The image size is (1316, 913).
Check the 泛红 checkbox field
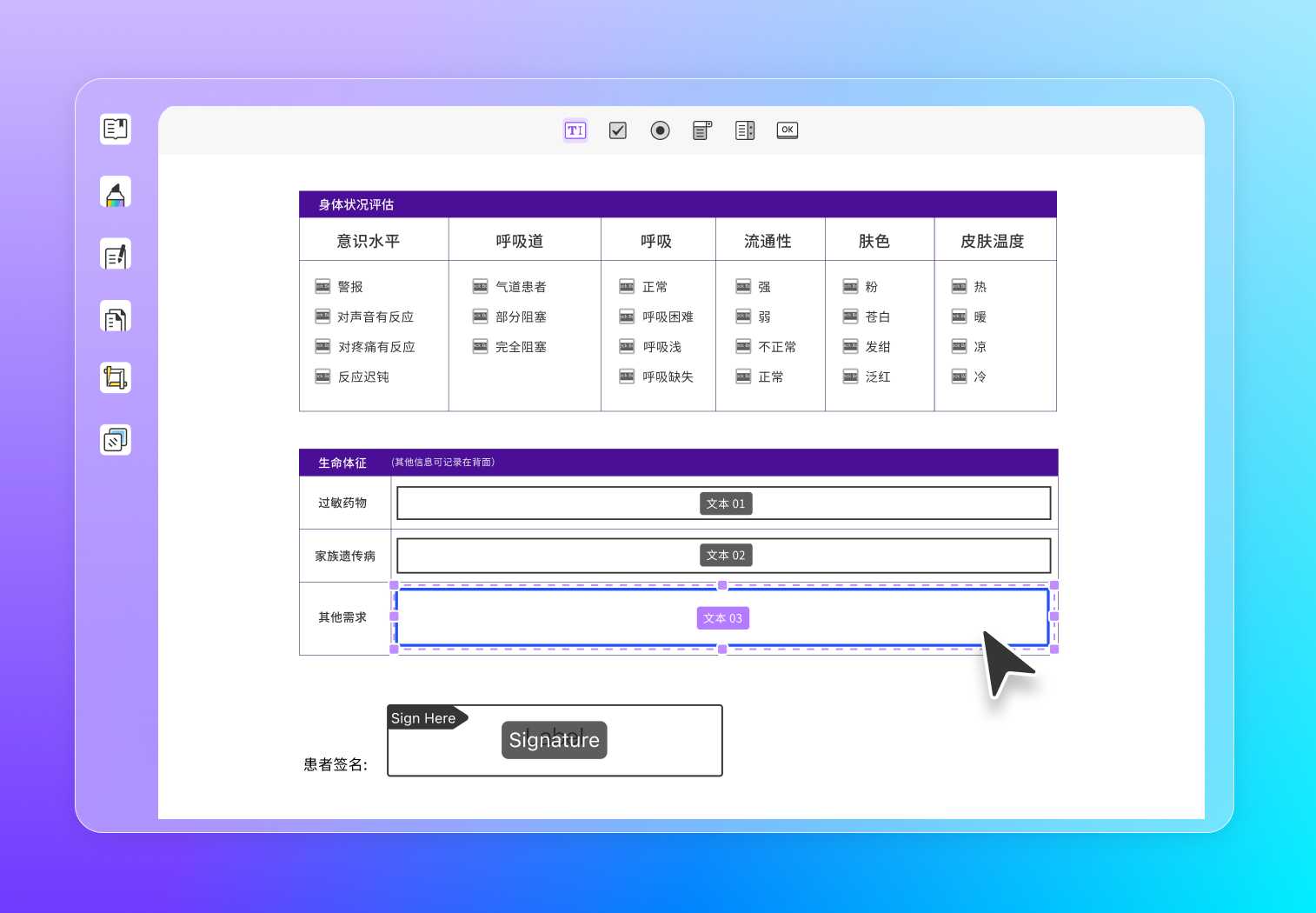click(x=850, y=377)
